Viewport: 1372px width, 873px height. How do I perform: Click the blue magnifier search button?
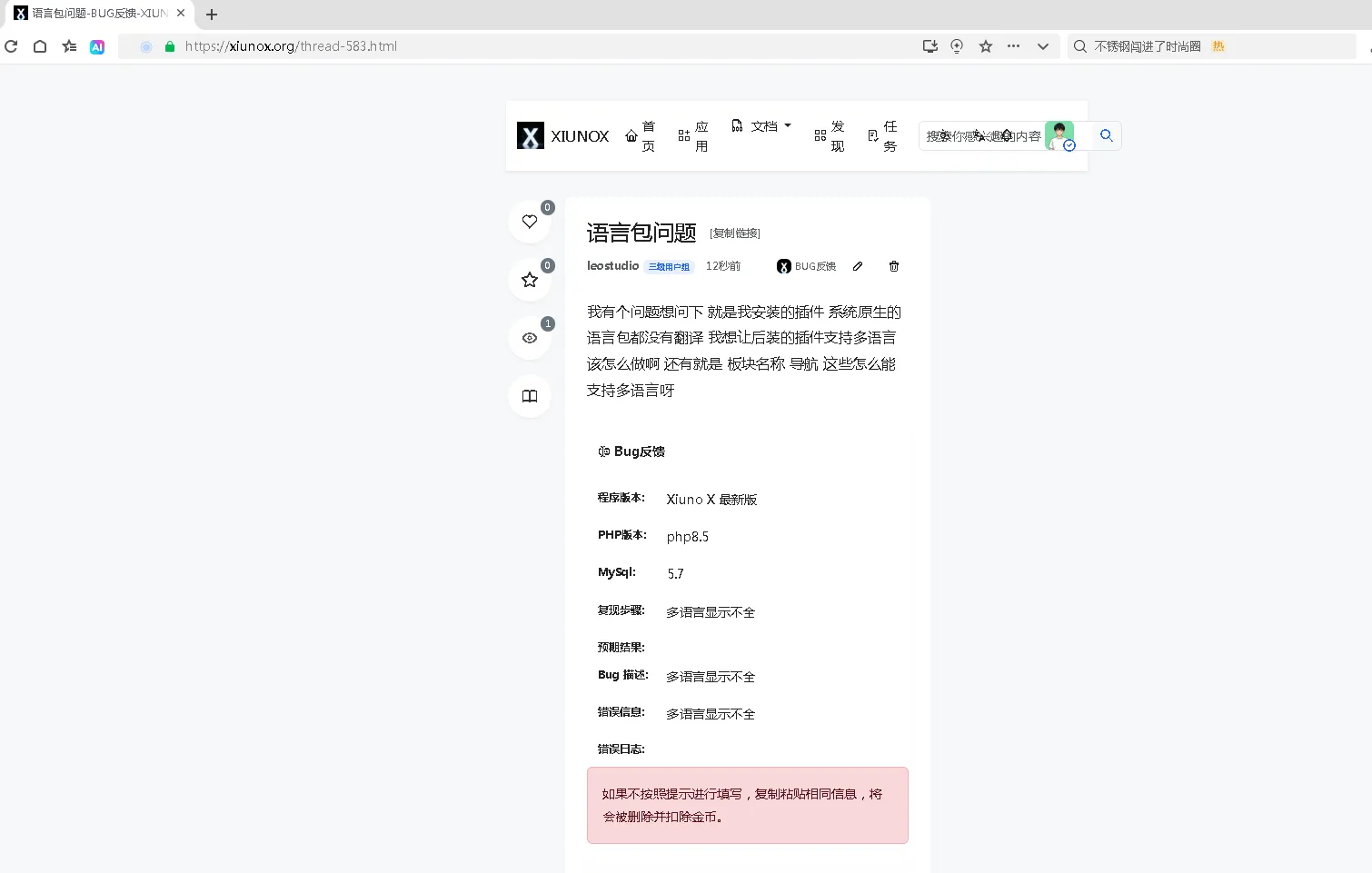(1107, 136)
